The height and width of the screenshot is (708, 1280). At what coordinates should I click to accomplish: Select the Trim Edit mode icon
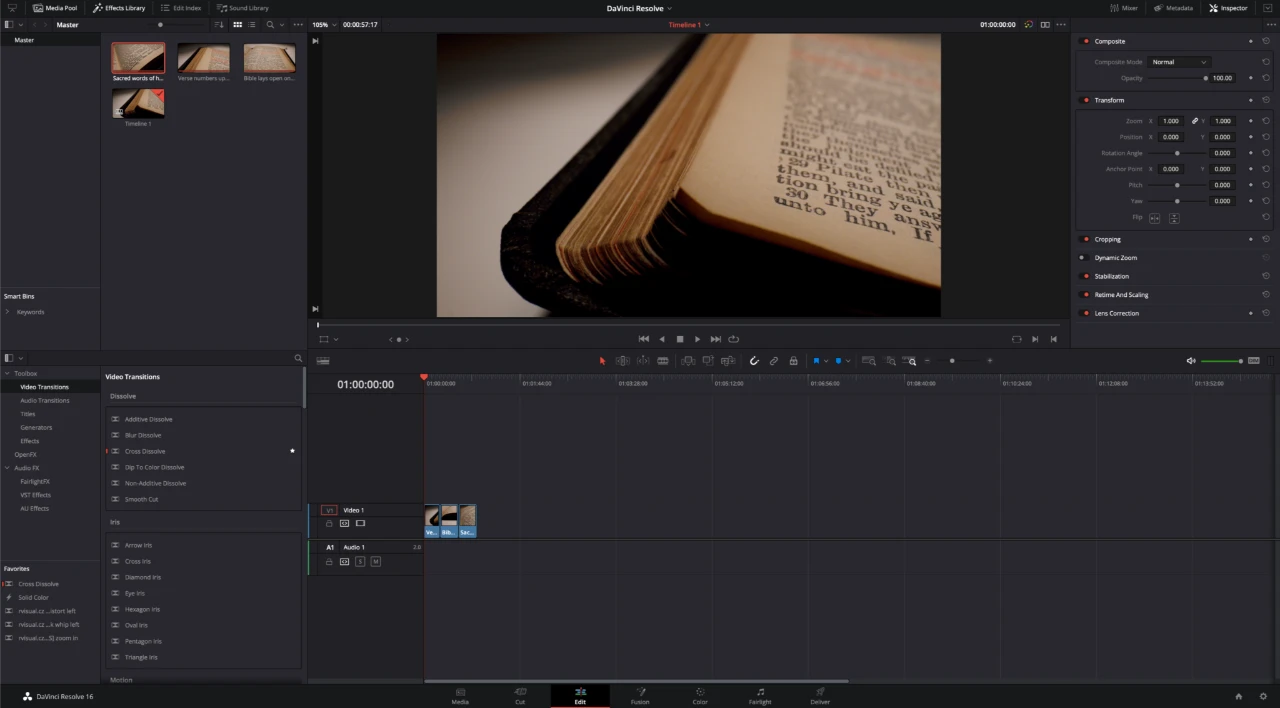623,361
